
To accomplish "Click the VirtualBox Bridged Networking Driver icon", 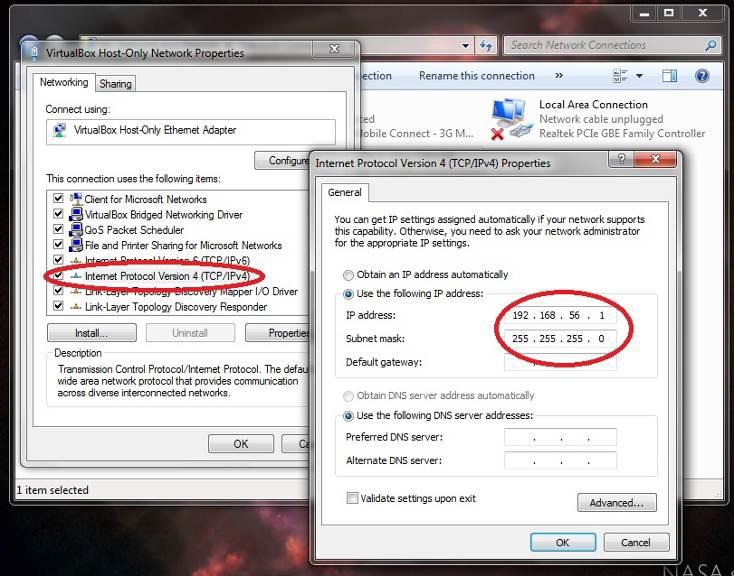I will click(x=76, y=214).
